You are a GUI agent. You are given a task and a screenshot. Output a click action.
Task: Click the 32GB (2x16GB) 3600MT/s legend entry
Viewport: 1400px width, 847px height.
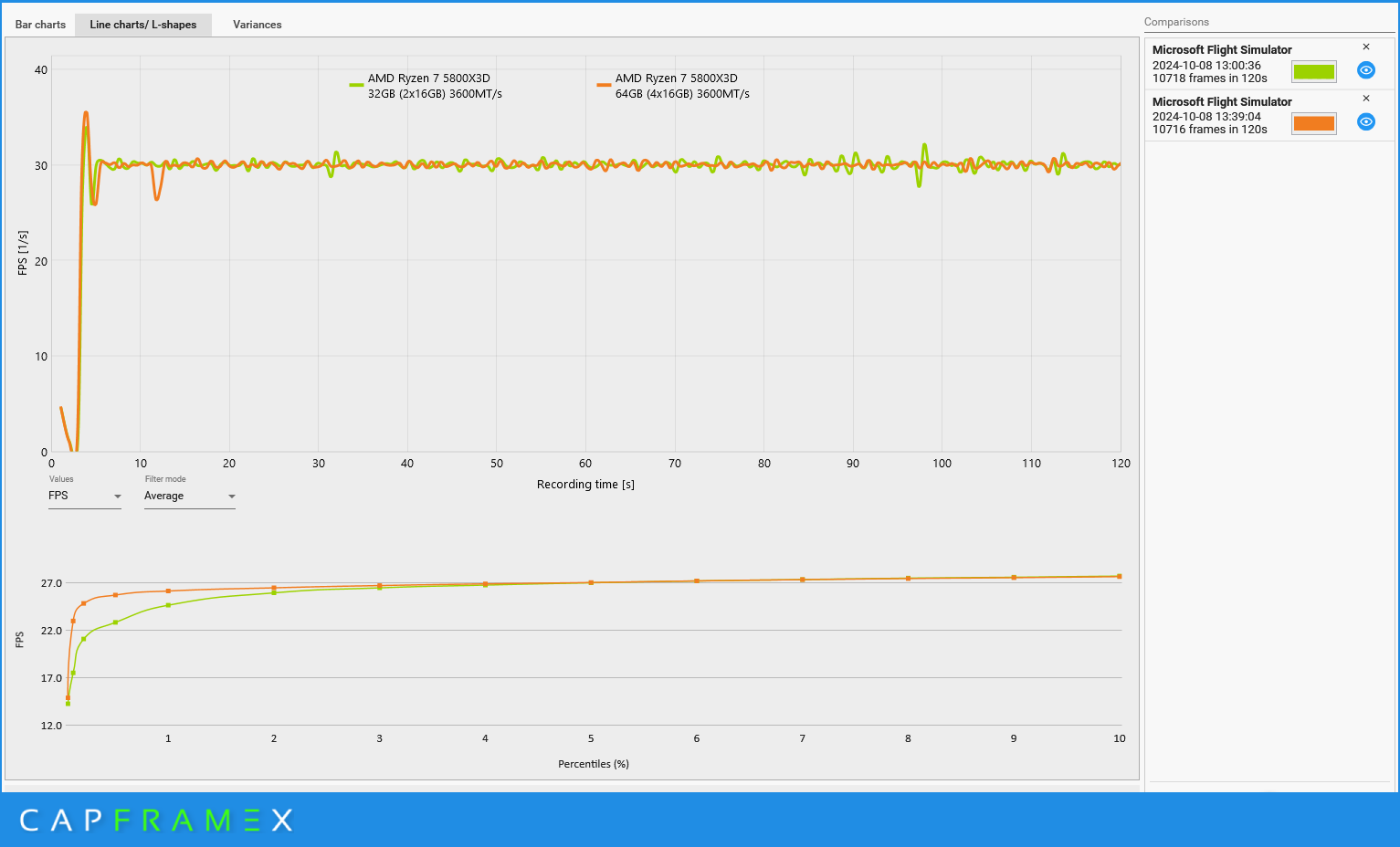coord(426,86)
